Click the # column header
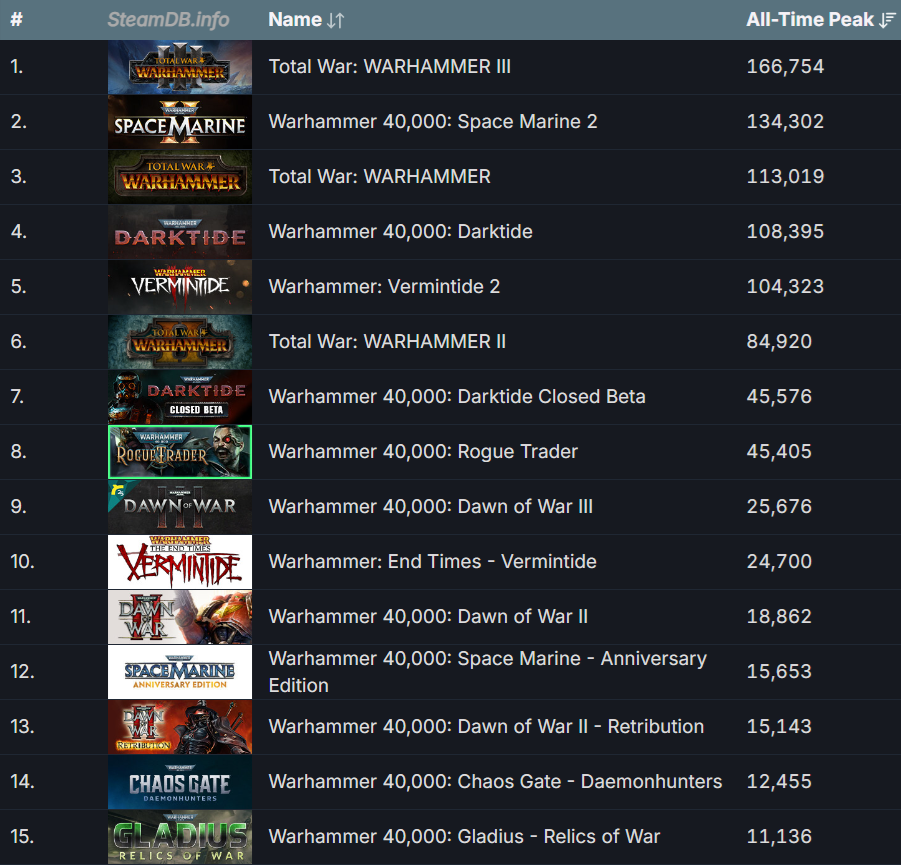This screenshot has width=901, height=865. pyautogui.click(x=17, y=20)
